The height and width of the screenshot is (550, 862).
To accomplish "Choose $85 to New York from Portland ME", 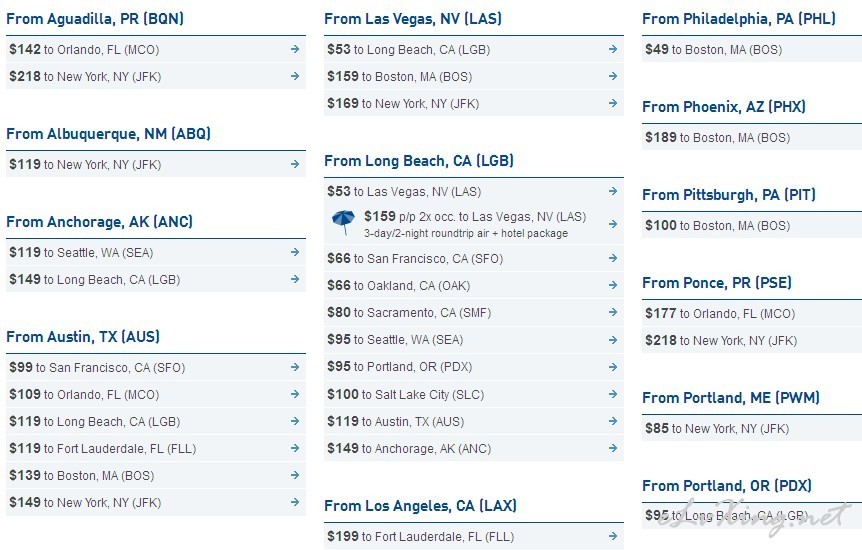I will 752,428.
